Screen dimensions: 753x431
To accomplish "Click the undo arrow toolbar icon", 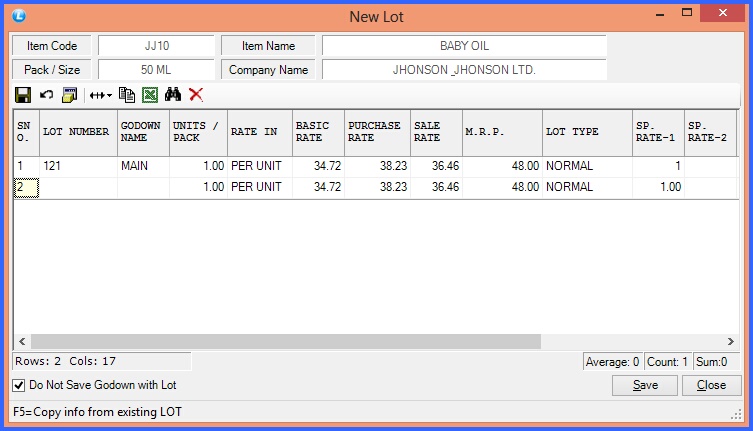I will pyautogui.click(x=46, y=95).
